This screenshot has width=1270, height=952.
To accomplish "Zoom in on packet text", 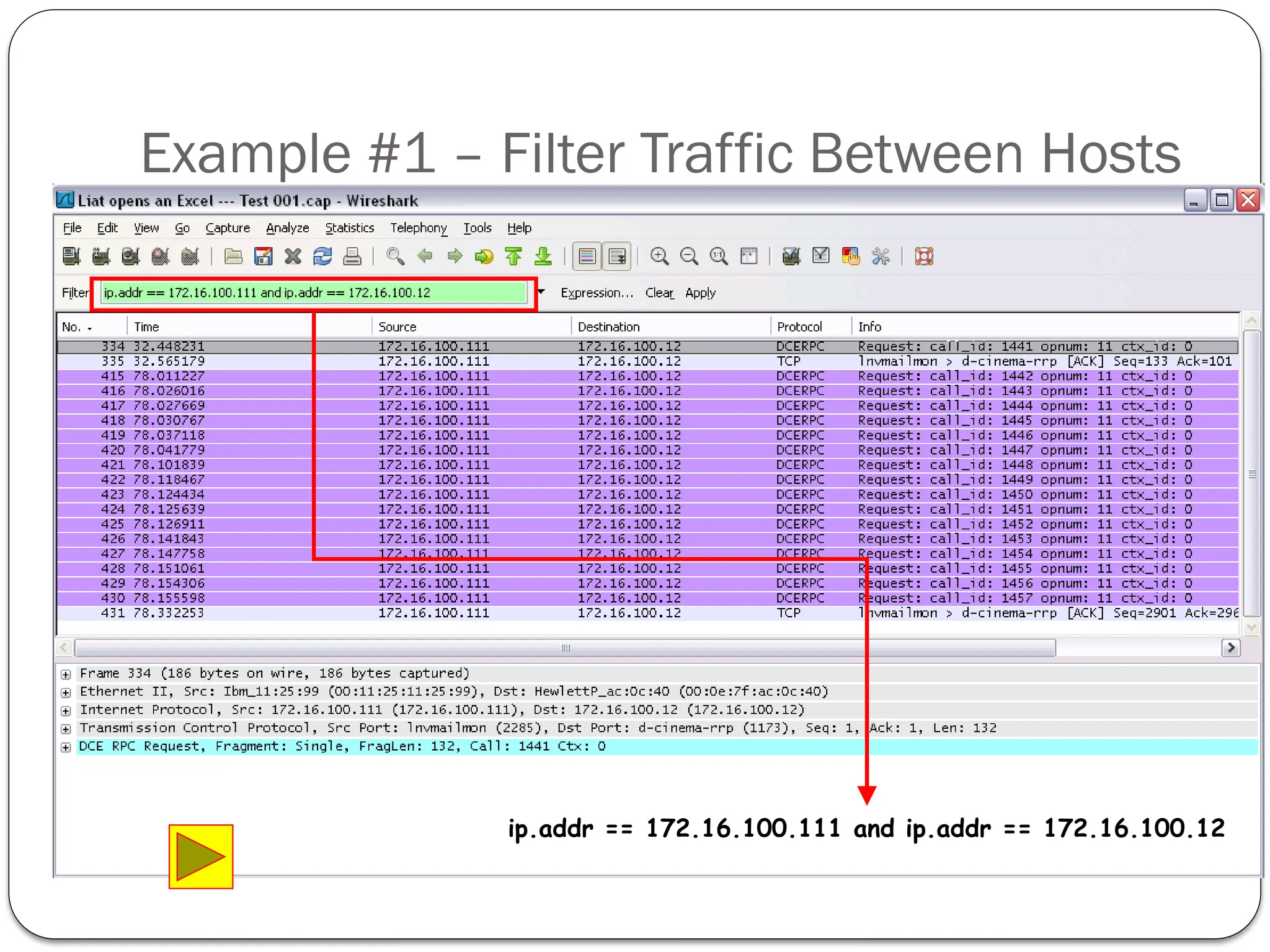I will click(659, 256).
